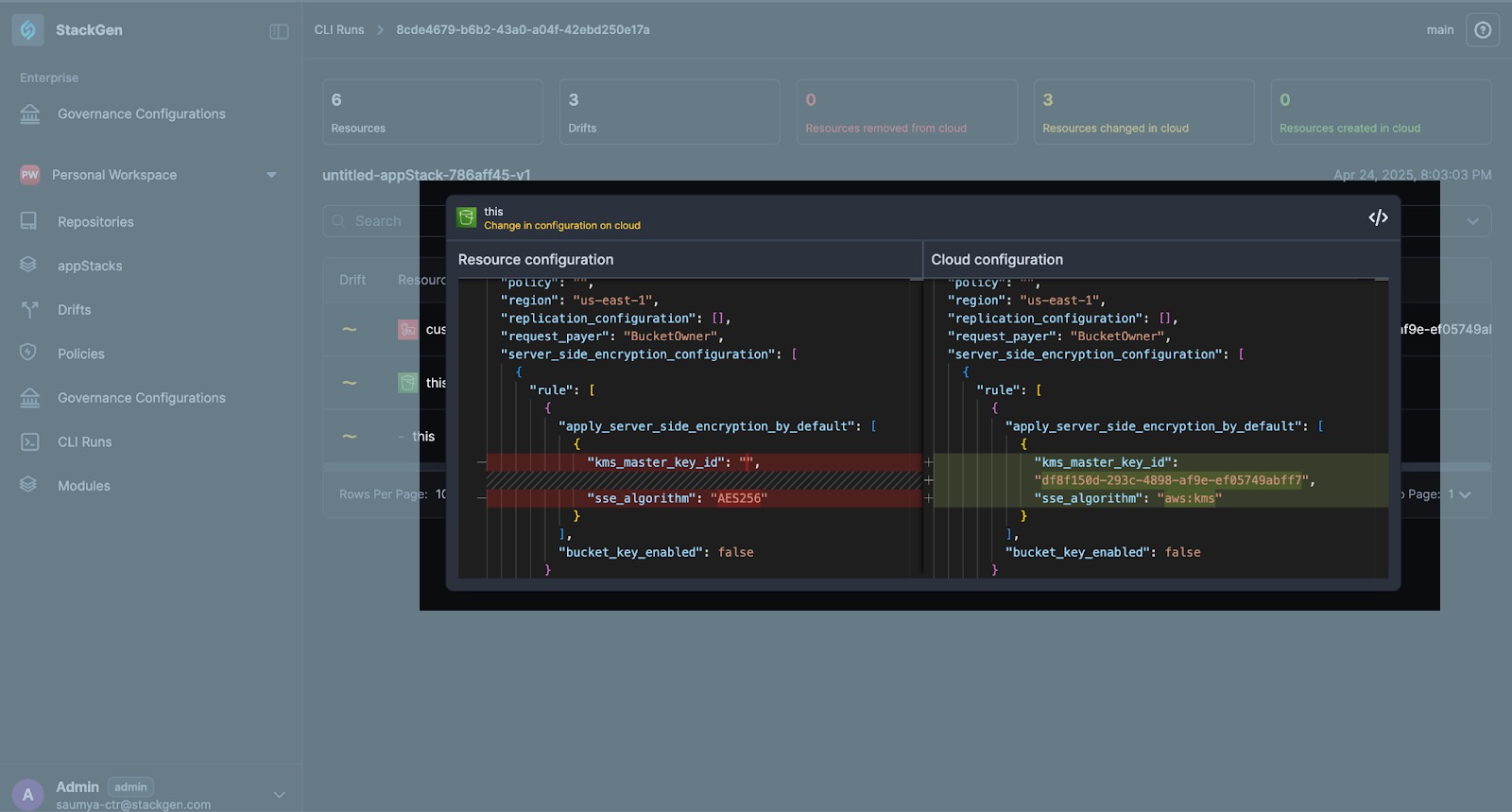Viewport: 1512px width, 812px height.
Task: Click the Drift column header
Action: pyautogui.click(x=352, y=280)
